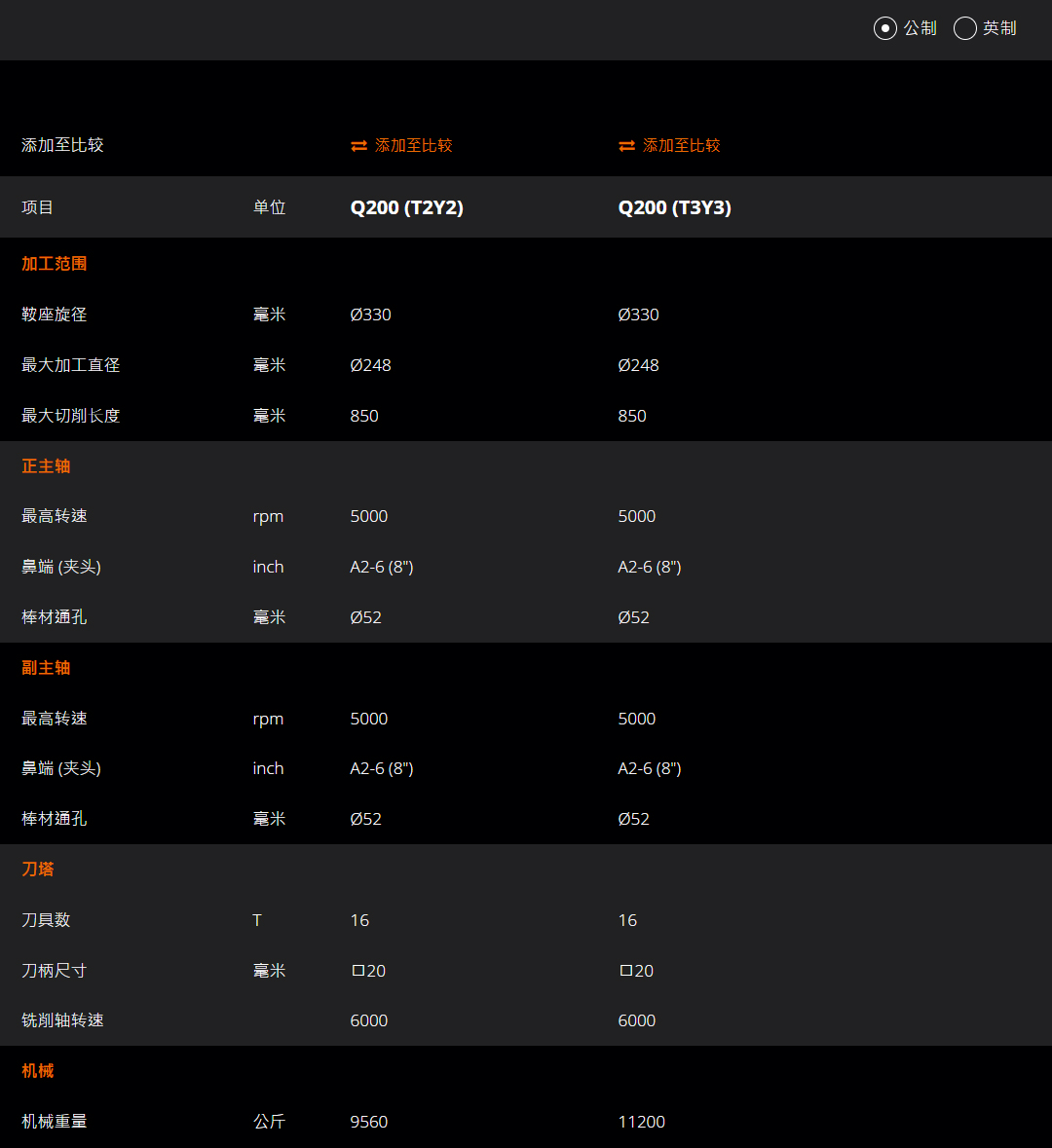Click the 最大加工直径 row label
1052x1148 pixels.
click(70, 365)
